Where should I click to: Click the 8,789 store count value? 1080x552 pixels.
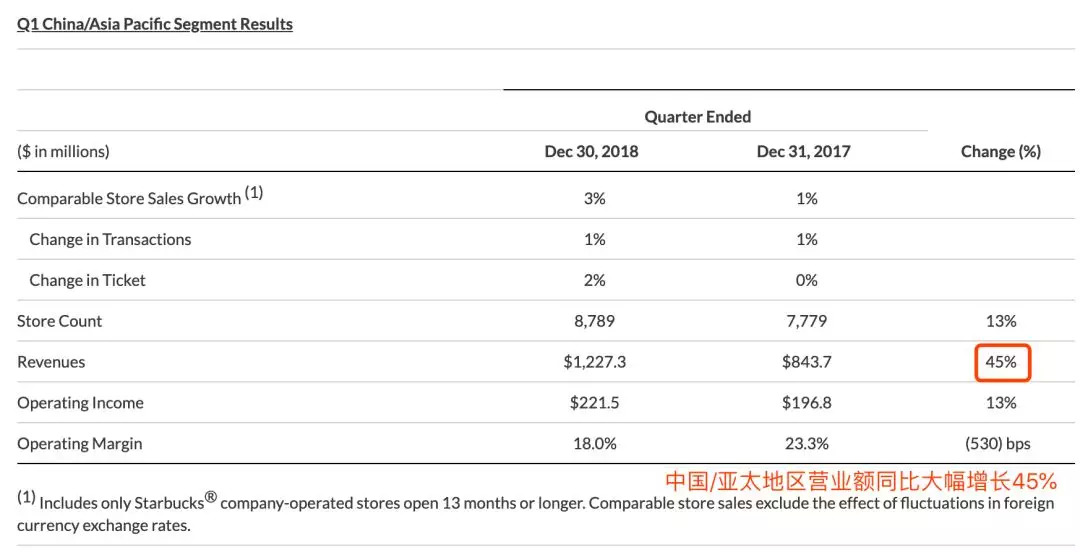click(594, 321)
